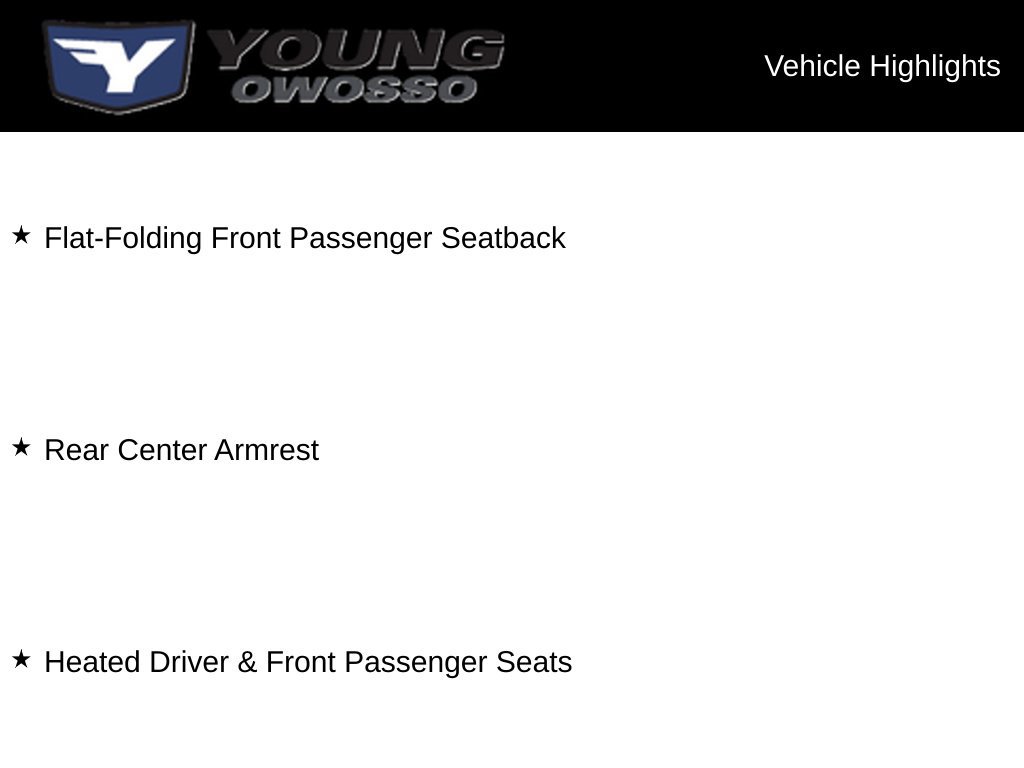
Task: Click the Vehicle Highlights heading
Action: click(882, 66)
